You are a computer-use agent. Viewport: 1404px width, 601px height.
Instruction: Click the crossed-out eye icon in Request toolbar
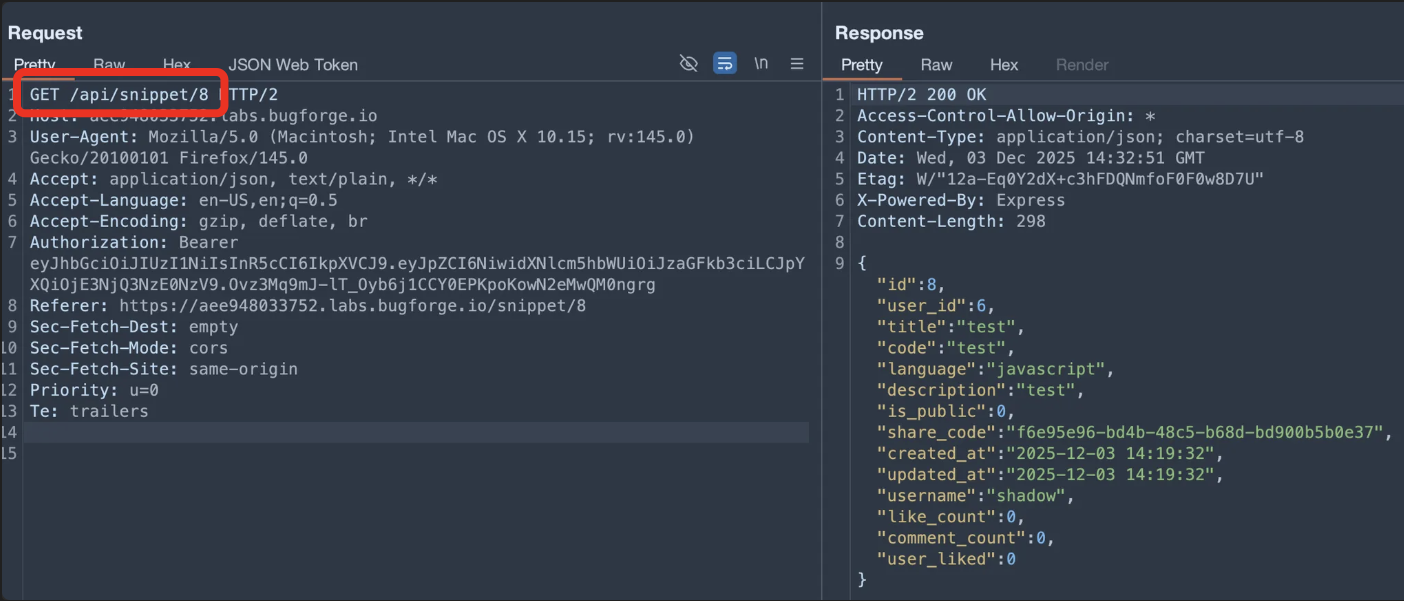[x=688, y=64]
